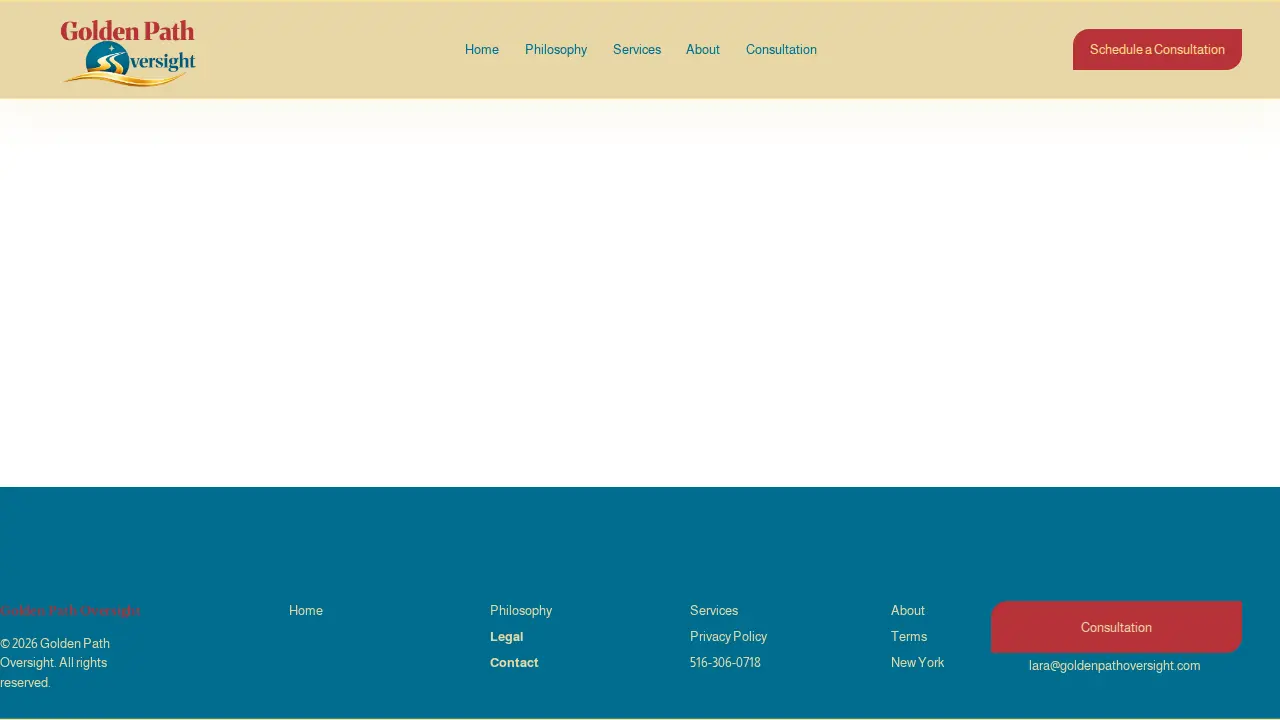Open Consultation in the top navigation

coord(781,50)
